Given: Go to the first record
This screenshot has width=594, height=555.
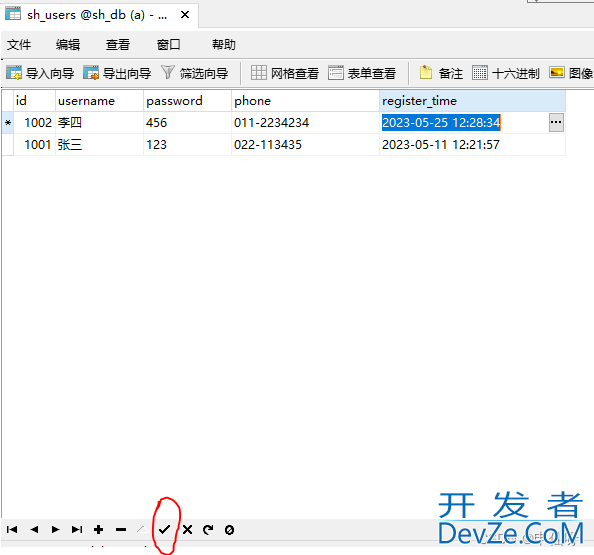Looking at the screenshot, I should [x=12, y=530].
